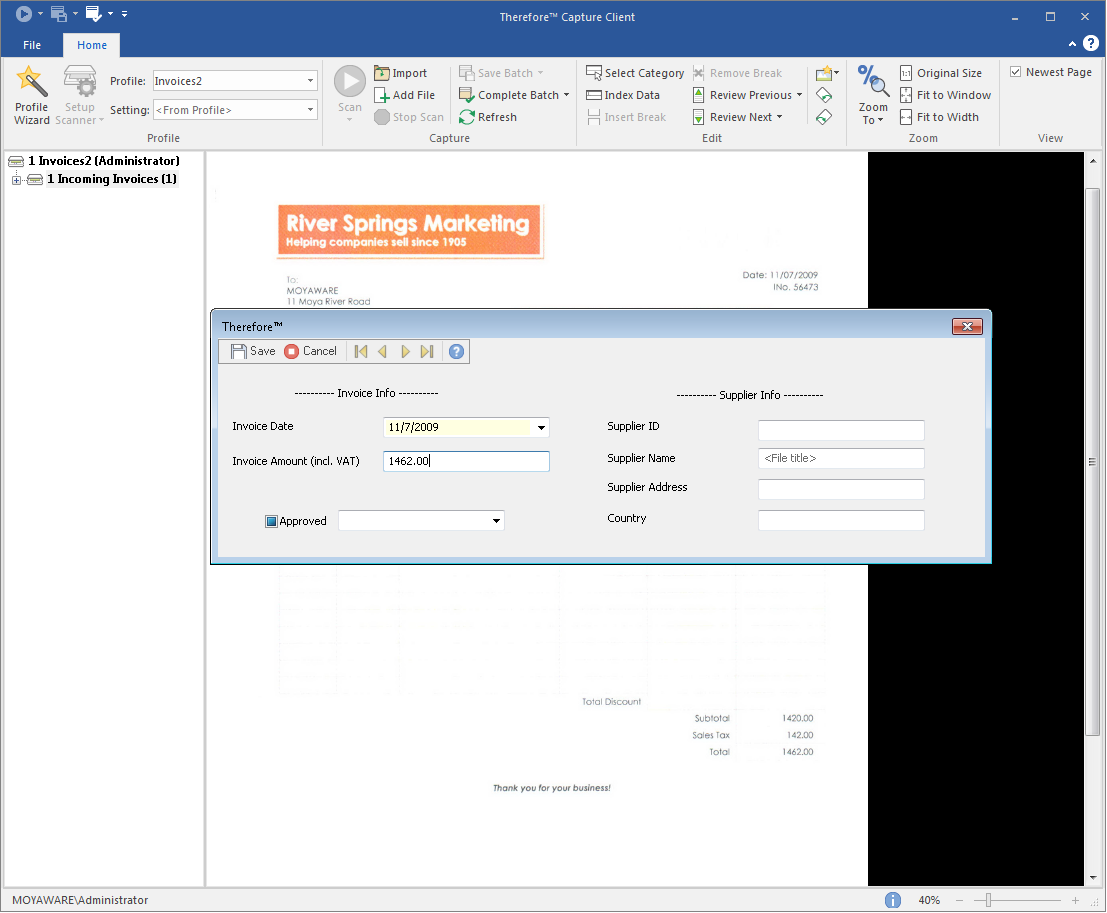Go to the last record arrow in dialog
1107x913 pixels.
427,351
